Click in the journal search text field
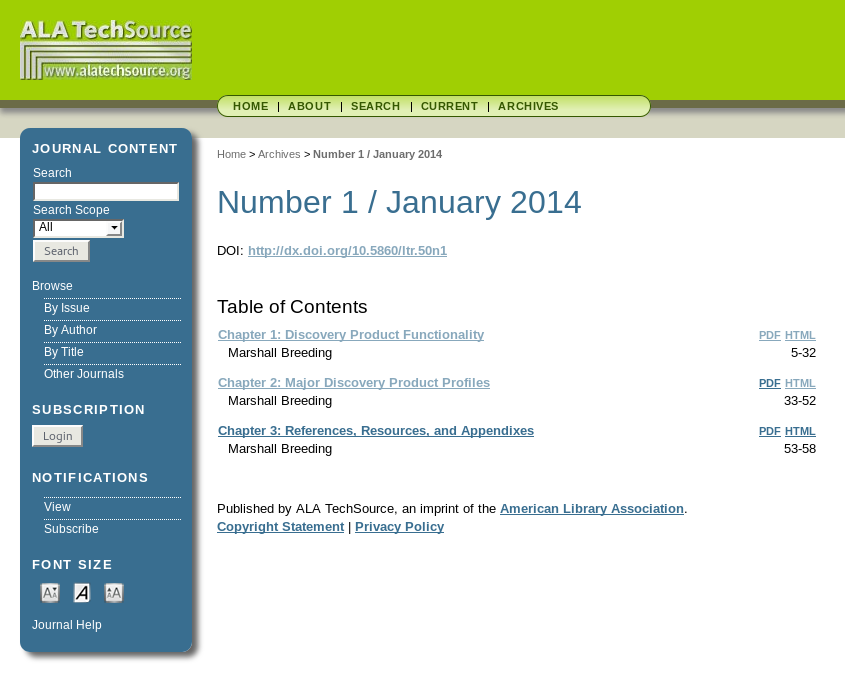 106,192
